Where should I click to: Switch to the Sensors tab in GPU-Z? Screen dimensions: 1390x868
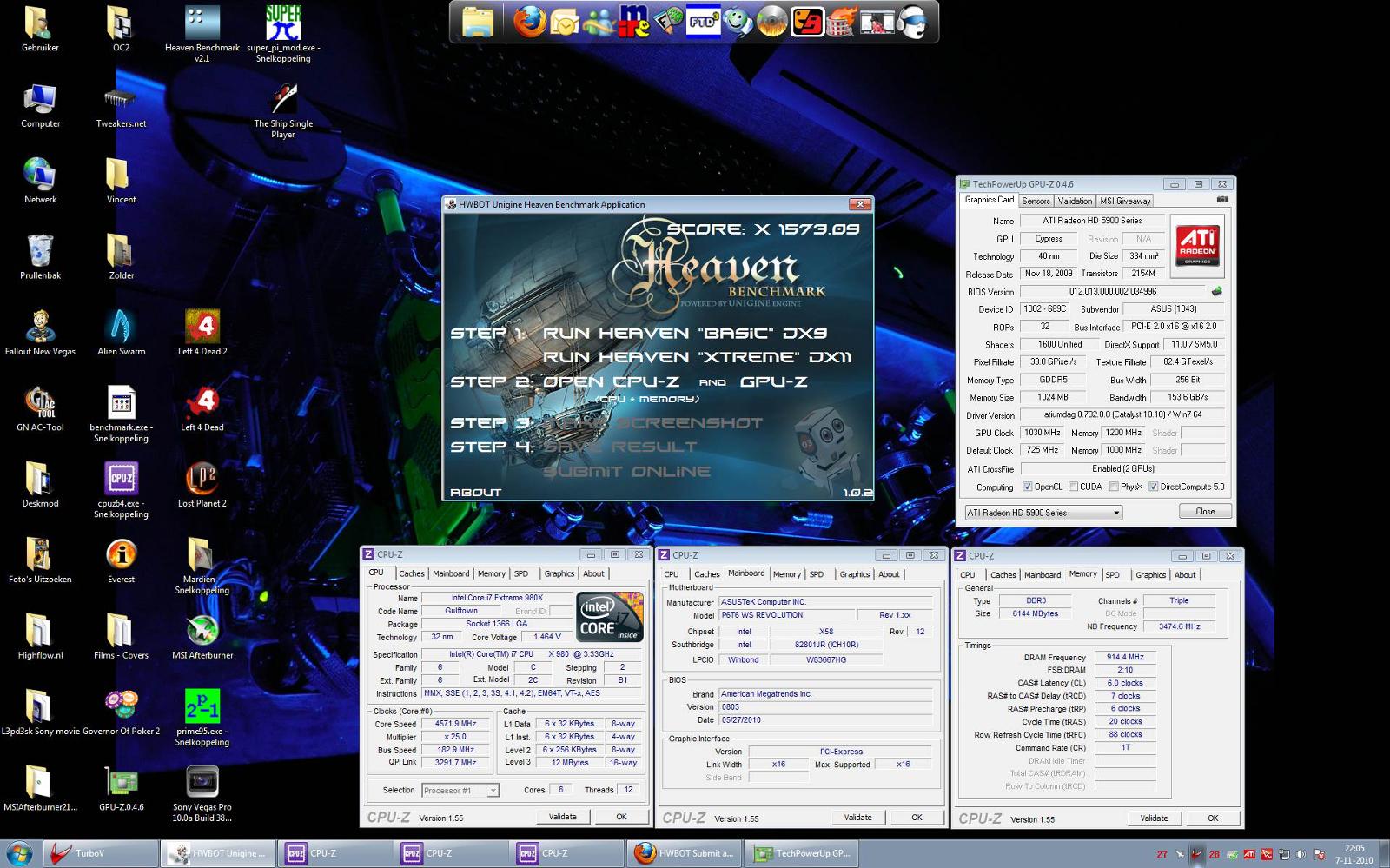point(1036,201)
